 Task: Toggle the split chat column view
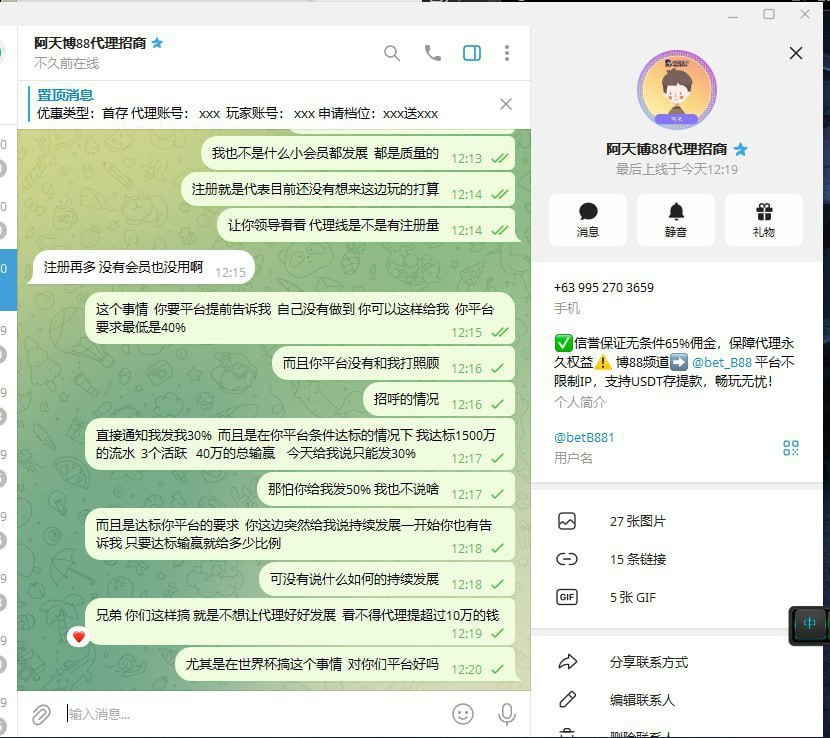click(x=471, y=53)
